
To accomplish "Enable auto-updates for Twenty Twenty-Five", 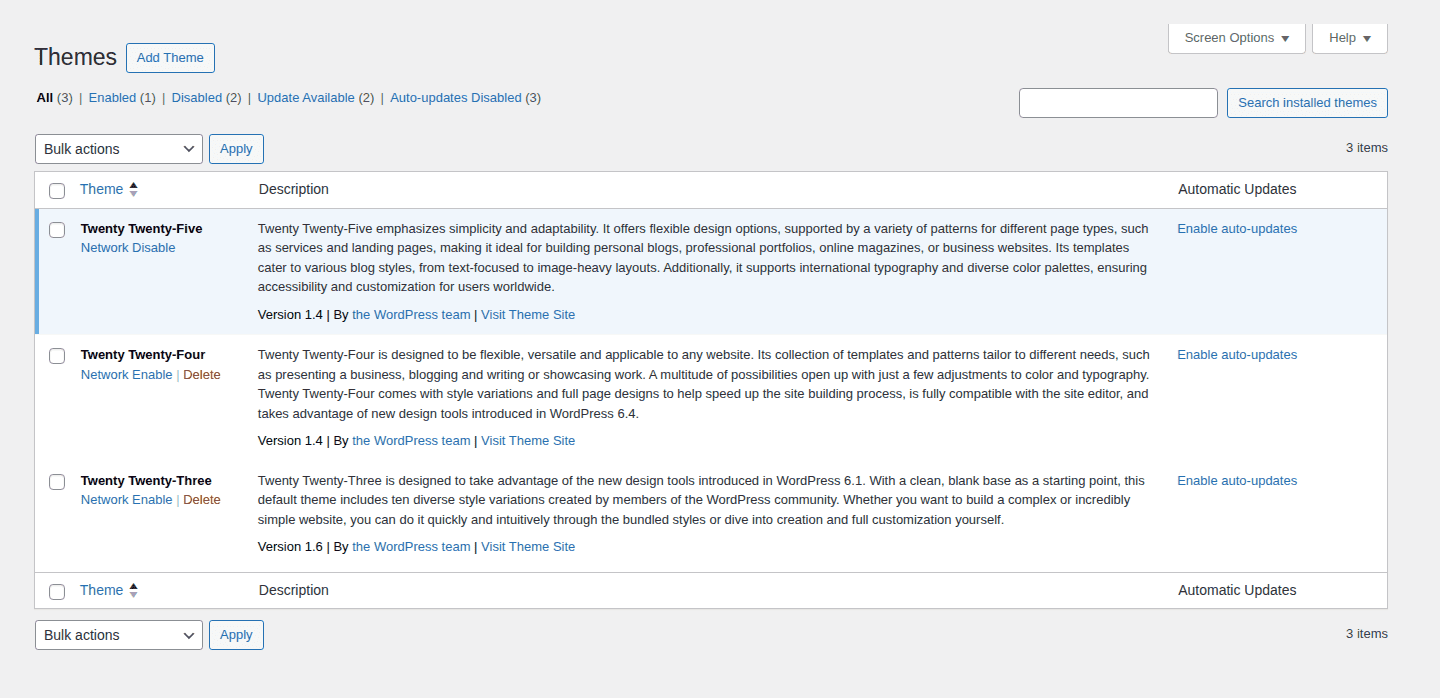I will [1237, 229].
